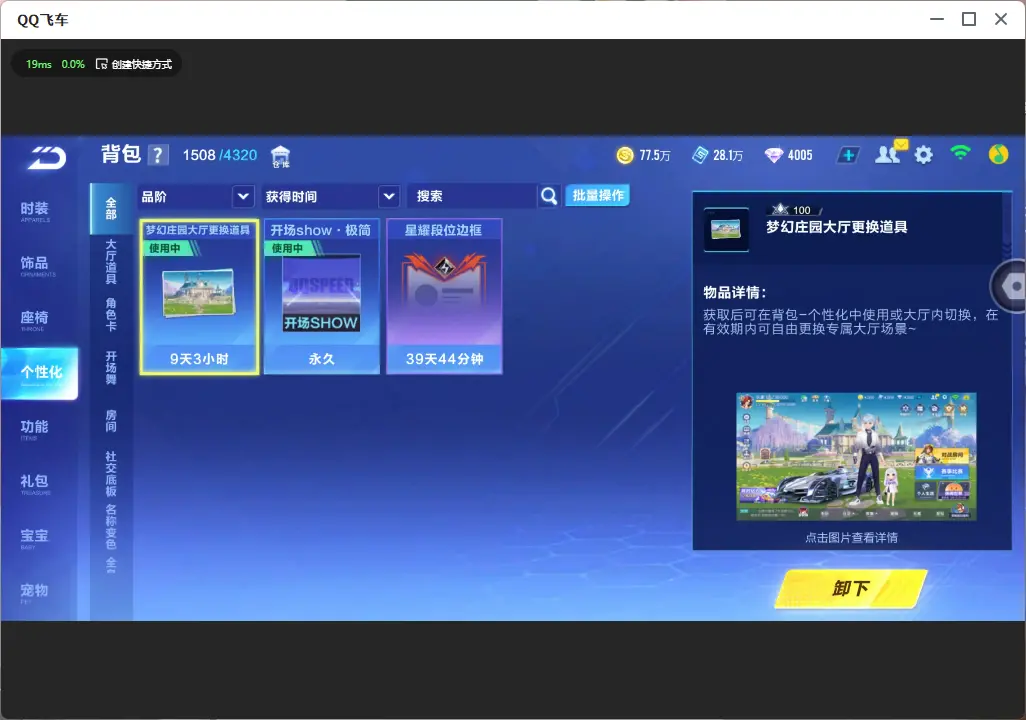Click the game logo back icon

pyautogui.click(x=46, y=158)
